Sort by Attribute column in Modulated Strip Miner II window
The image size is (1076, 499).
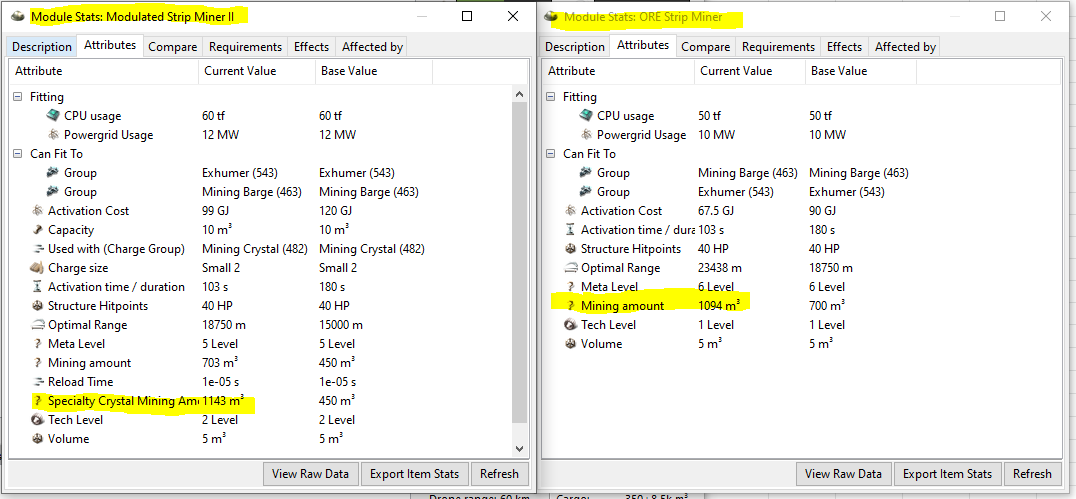[104, 71]
